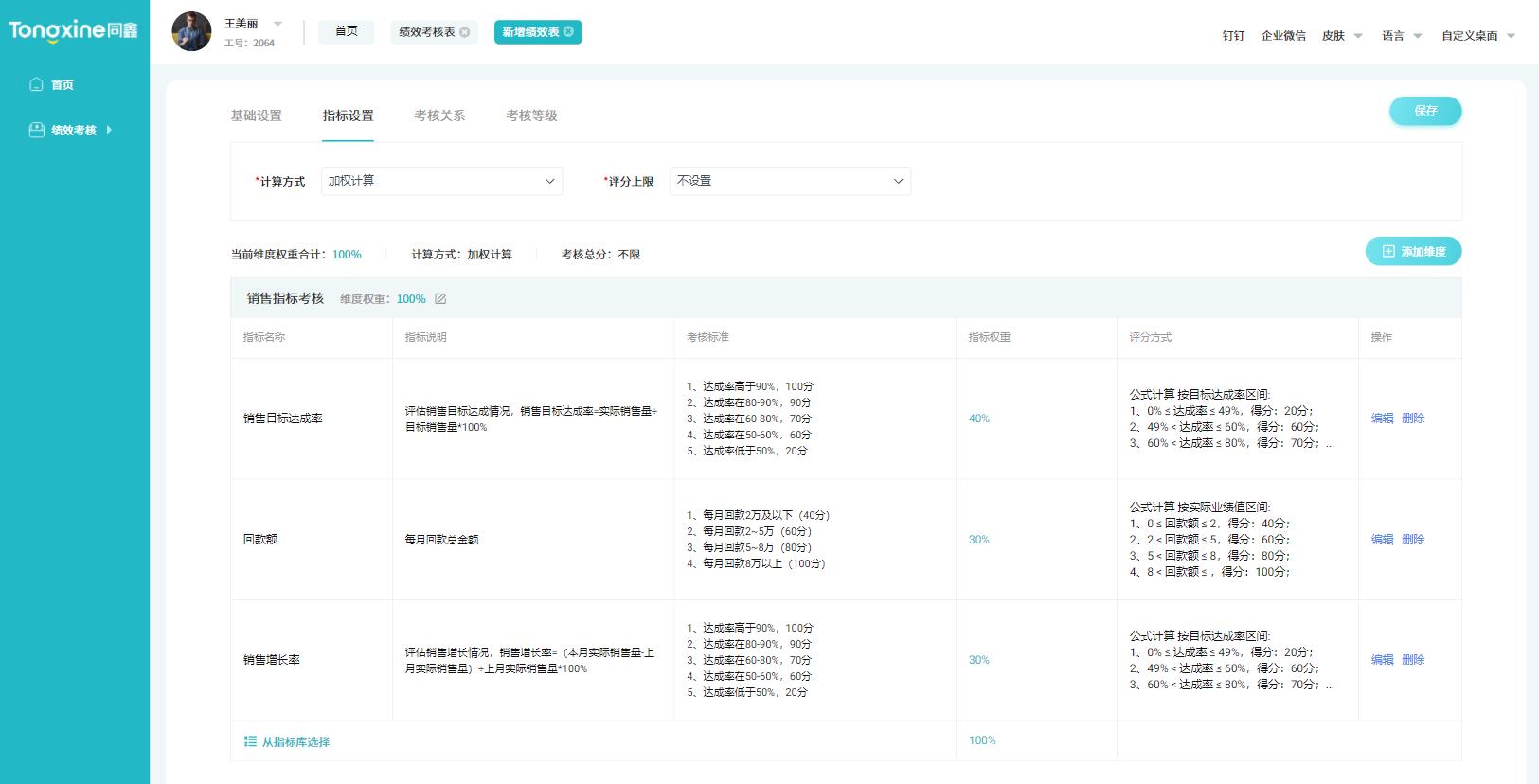Click the home icon in the sidebar
The height and width of the screenshot is (784, 1539).
click(x=36, y=84)
